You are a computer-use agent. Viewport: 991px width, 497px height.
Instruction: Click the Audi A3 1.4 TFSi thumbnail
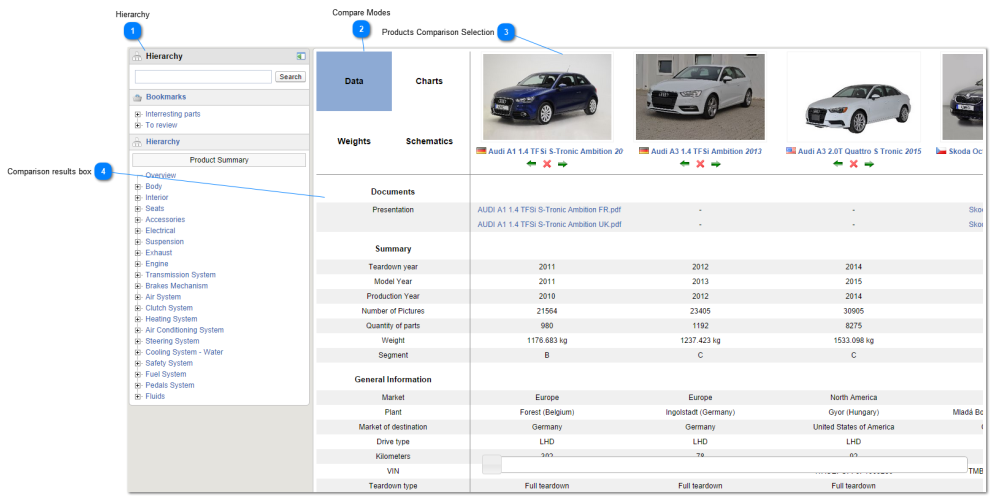click(x=700, y=97)
